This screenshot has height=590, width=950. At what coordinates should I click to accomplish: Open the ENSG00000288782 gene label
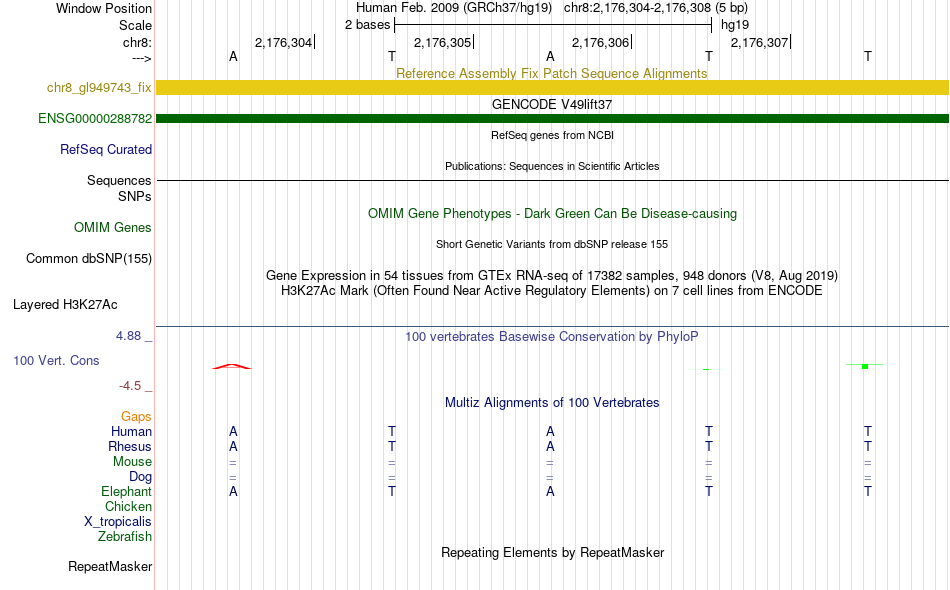pyautogui.click(x=95, y=119)
